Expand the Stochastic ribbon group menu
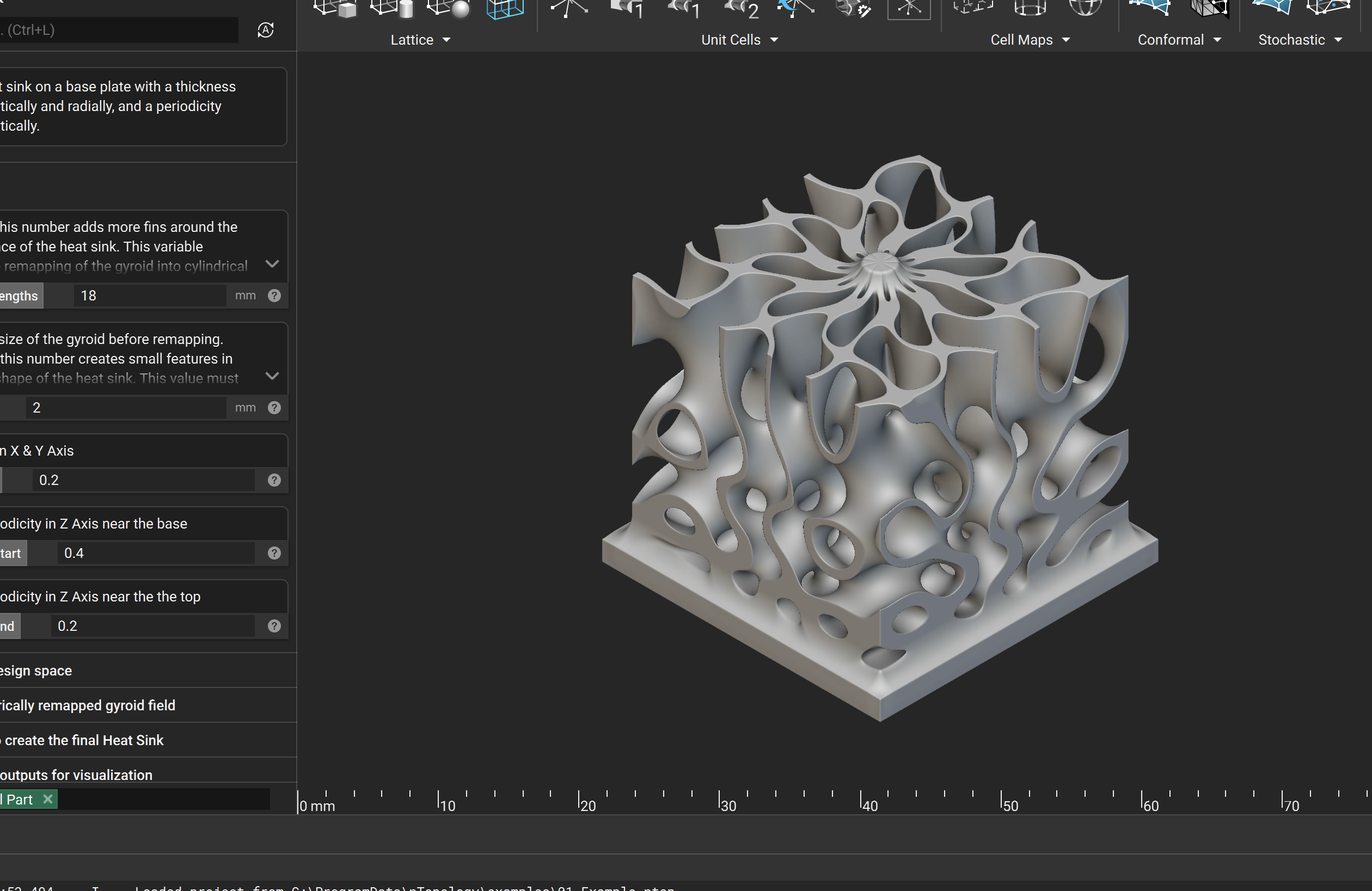 click(x=1300, y=40)
